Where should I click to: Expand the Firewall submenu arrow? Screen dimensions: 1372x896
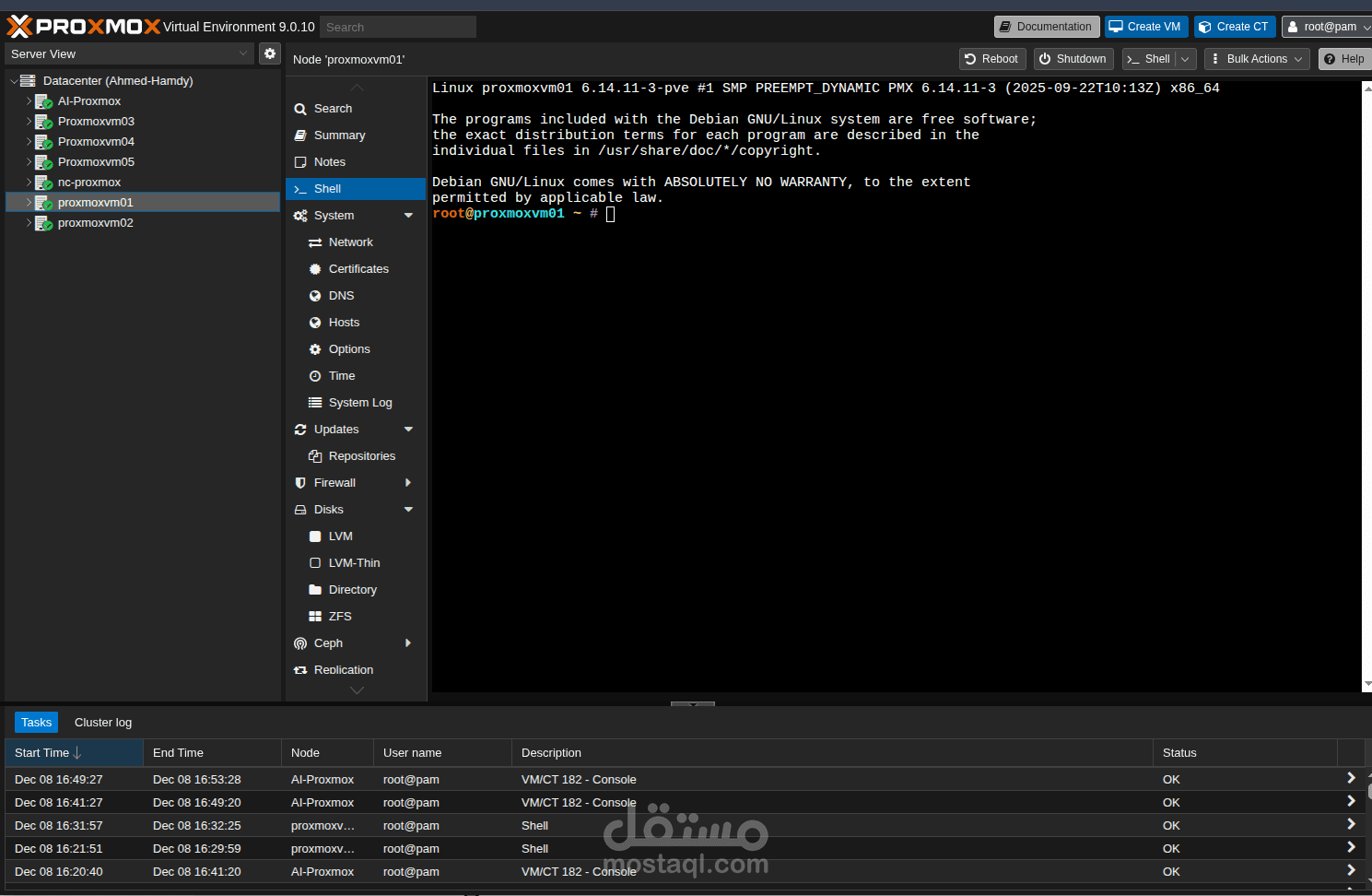[408, 483]
